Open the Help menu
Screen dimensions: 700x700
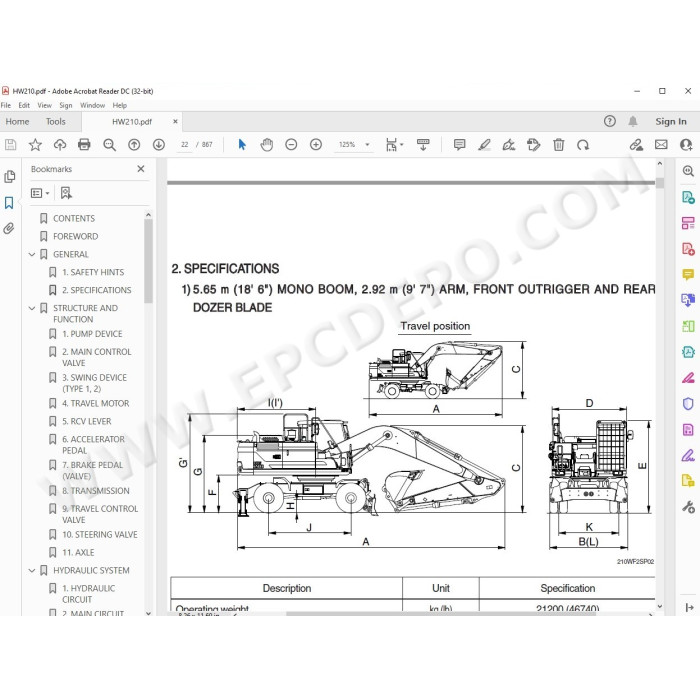click(120, 105)
